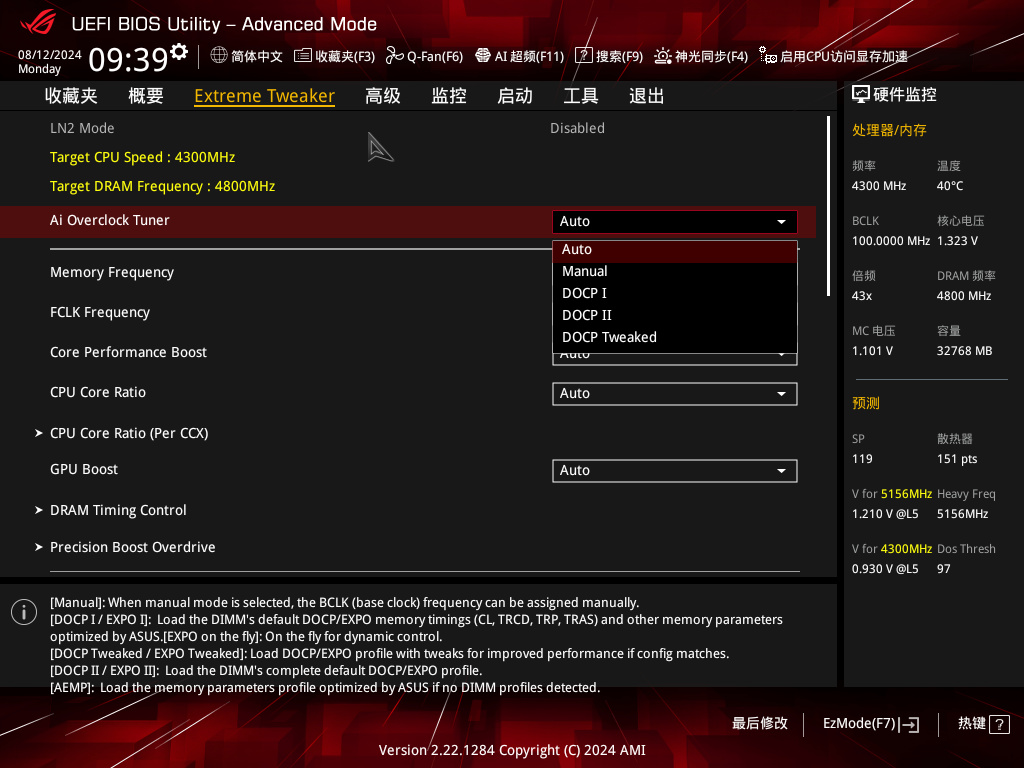Viewport: 1024px width, 768px height.
Task: Click the Ai Overclock Tuner label
Action: 110,220
